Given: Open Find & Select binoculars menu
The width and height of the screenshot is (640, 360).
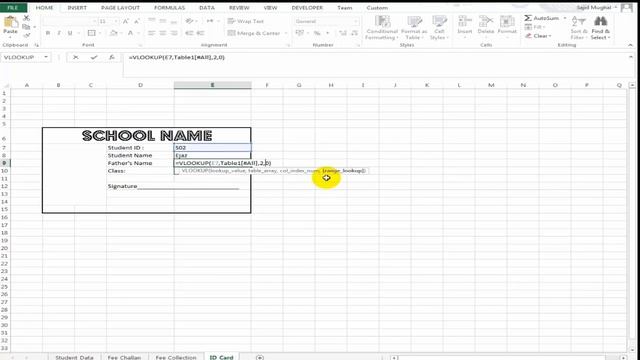Looking at the screenshot, I should 600,27.
